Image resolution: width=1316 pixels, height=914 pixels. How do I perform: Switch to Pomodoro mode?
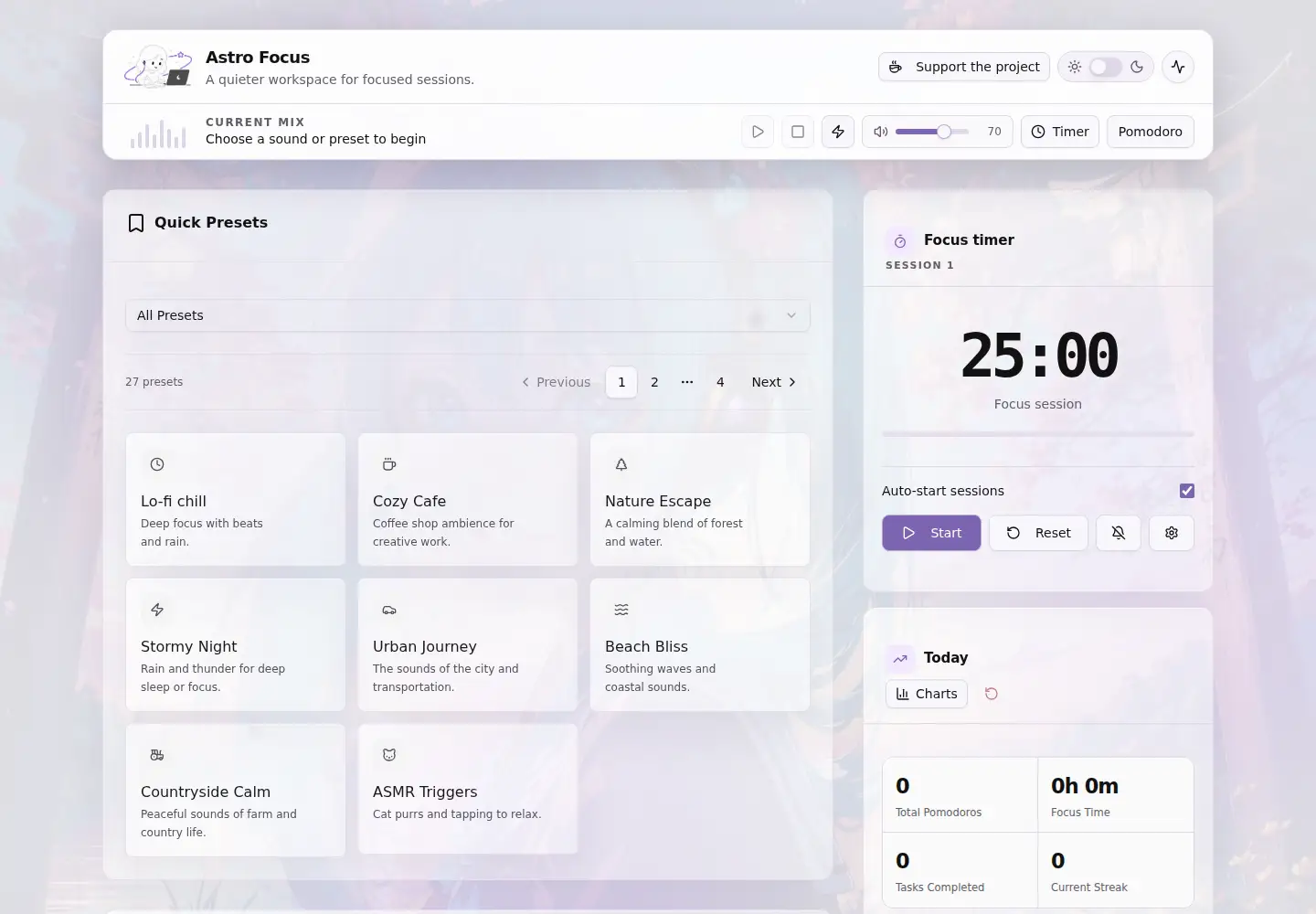(x=1151, y=132)
